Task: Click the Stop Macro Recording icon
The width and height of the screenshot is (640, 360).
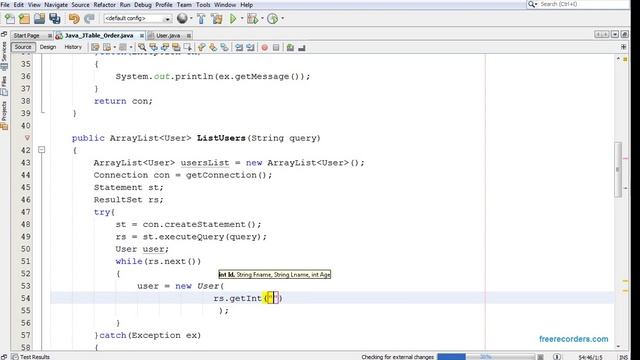Action: coord(276,48)
